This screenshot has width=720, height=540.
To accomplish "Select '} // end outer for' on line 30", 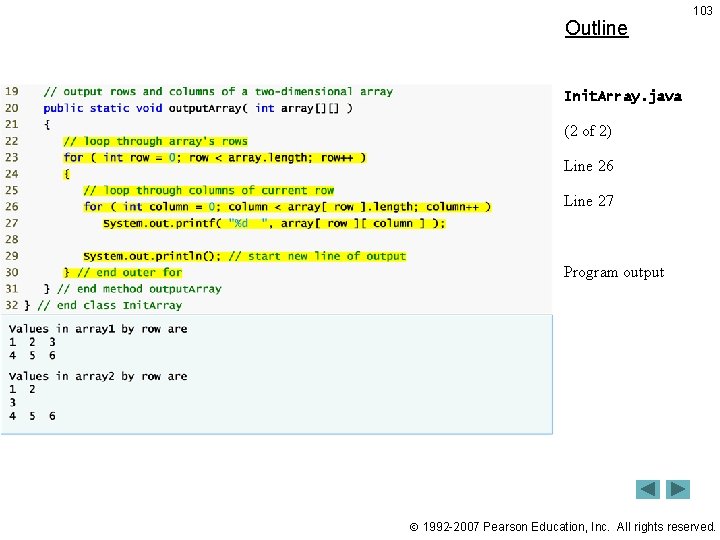I will [x=123, y=272].
